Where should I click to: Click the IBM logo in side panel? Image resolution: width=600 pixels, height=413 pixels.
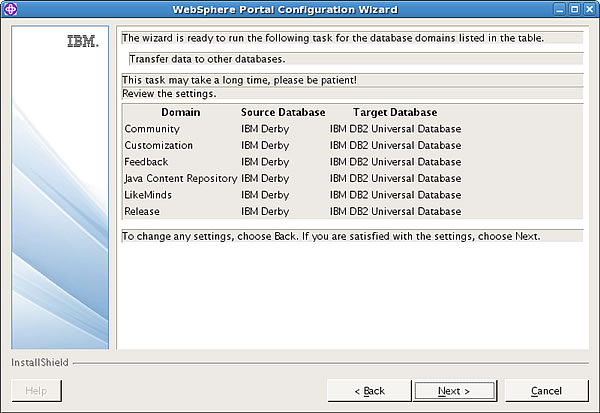(x=83, y=41)
